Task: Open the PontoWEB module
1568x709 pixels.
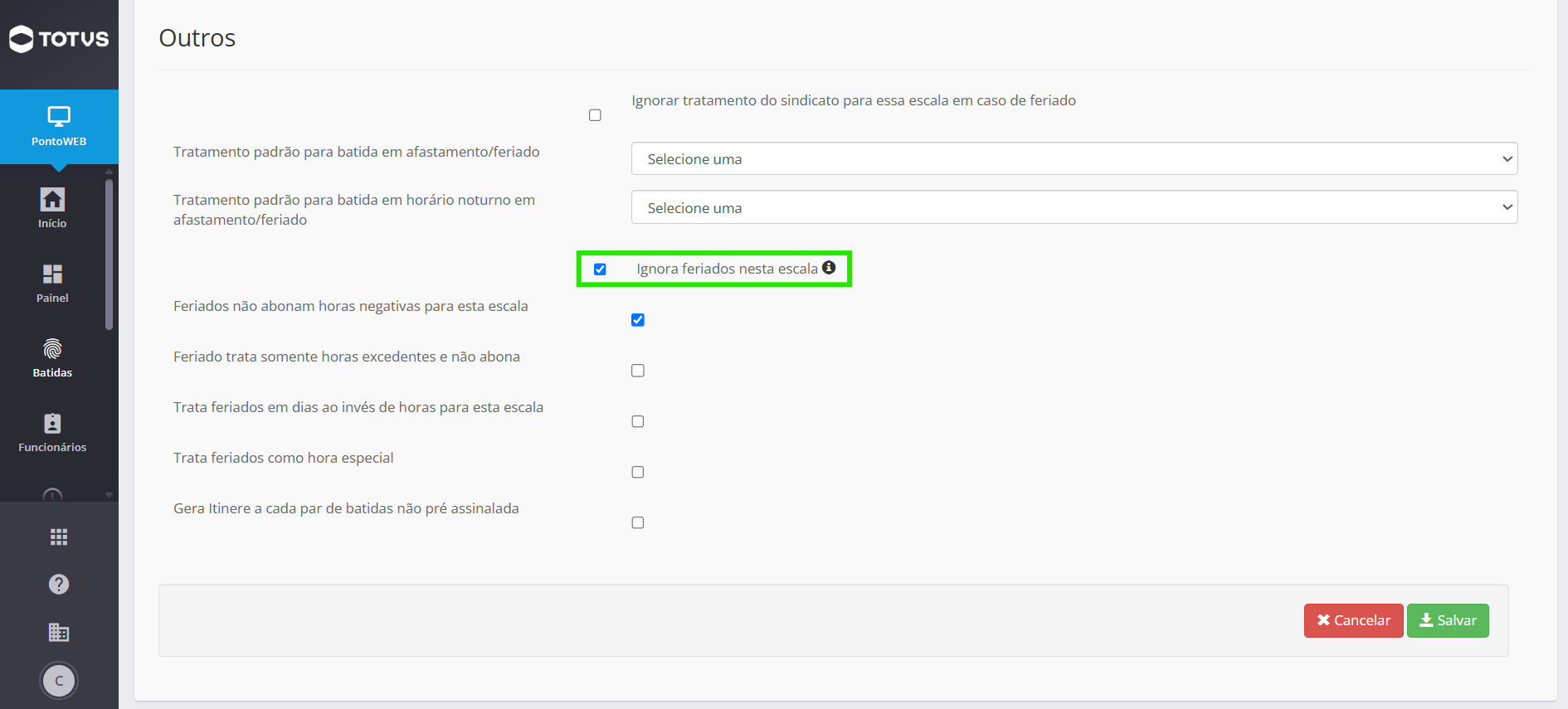Action: (59, 127)
